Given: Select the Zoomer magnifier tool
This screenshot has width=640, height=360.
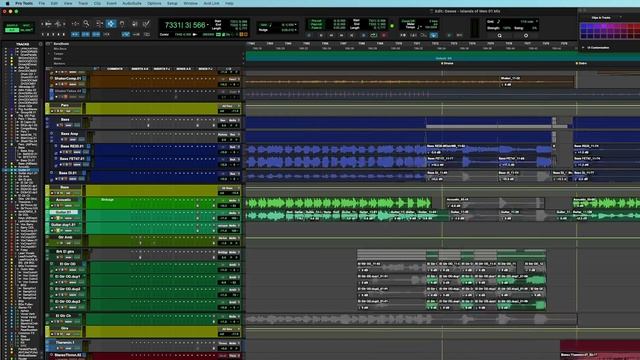Looking at the screenshot, I should point(86,24).
